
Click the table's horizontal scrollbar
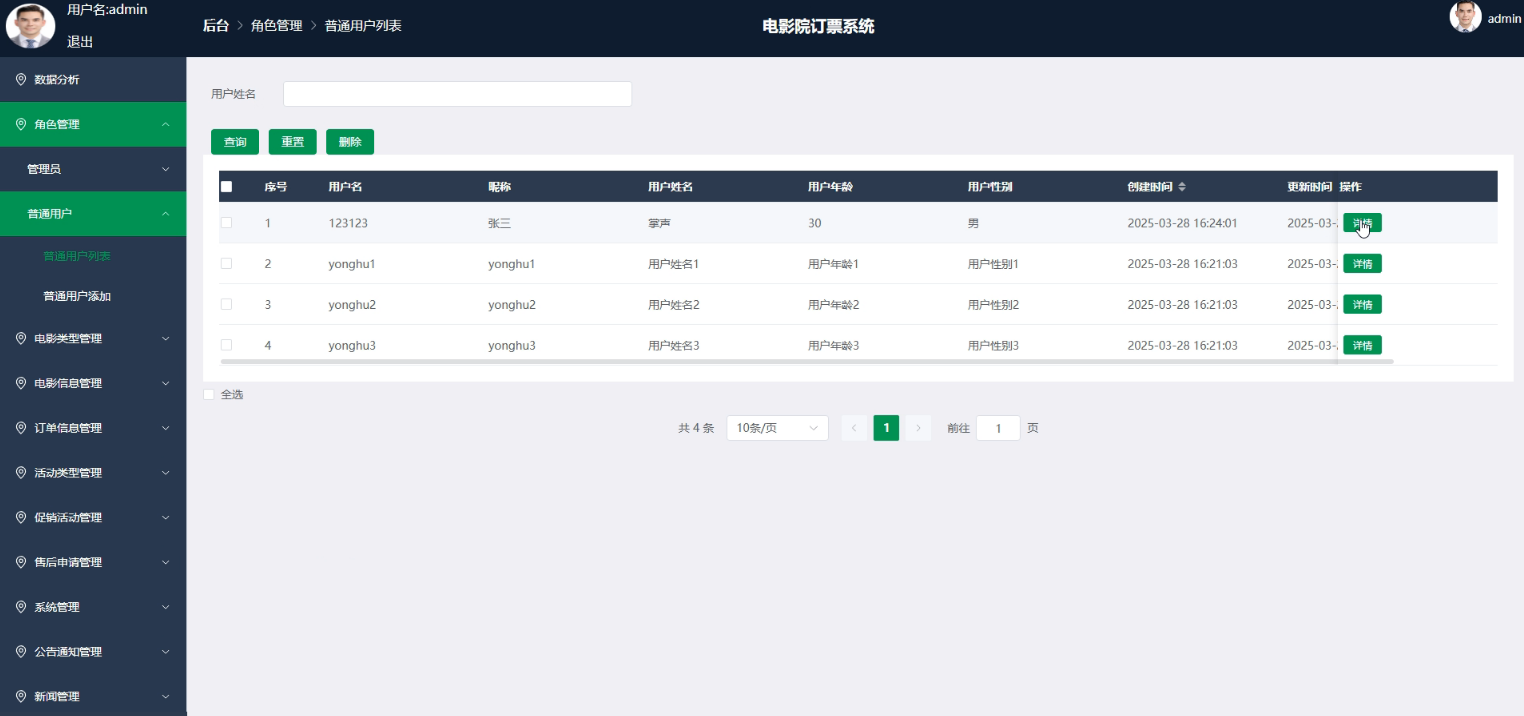click(x=807, y=361)
